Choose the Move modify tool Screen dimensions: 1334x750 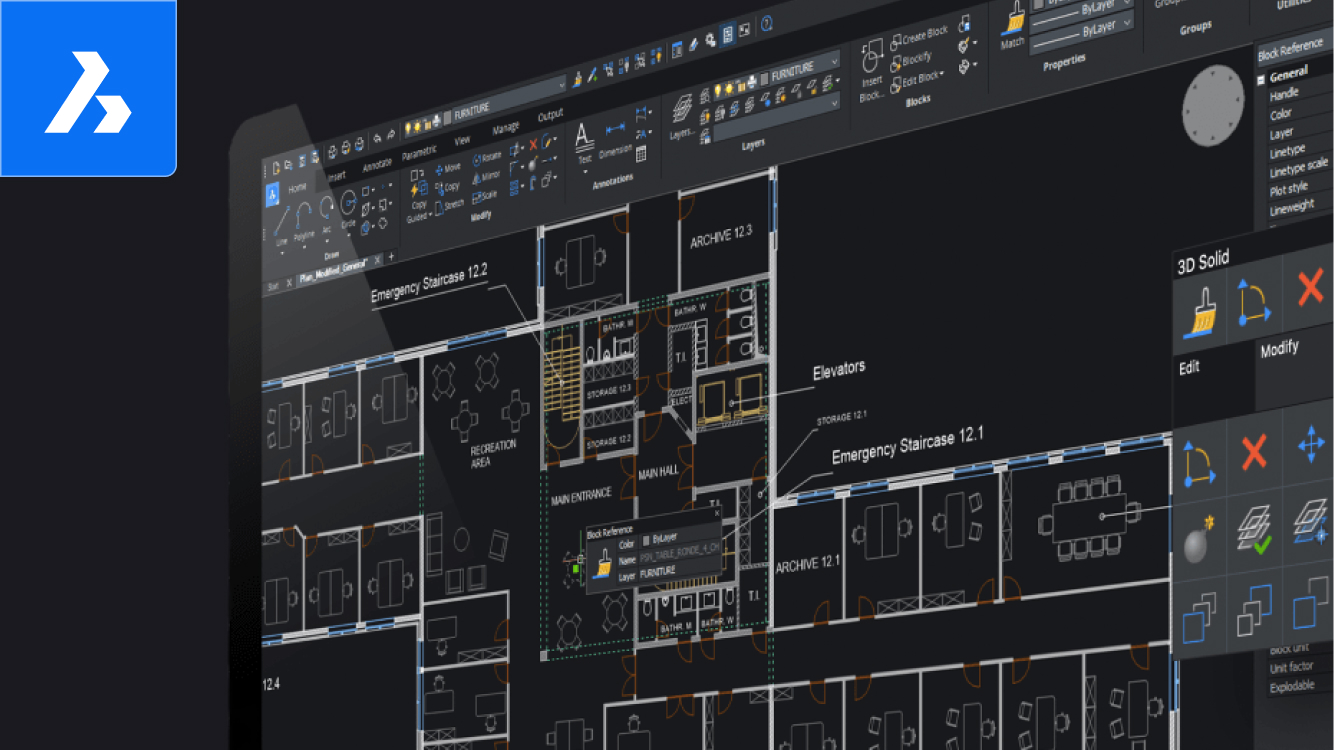coord(447,169)
